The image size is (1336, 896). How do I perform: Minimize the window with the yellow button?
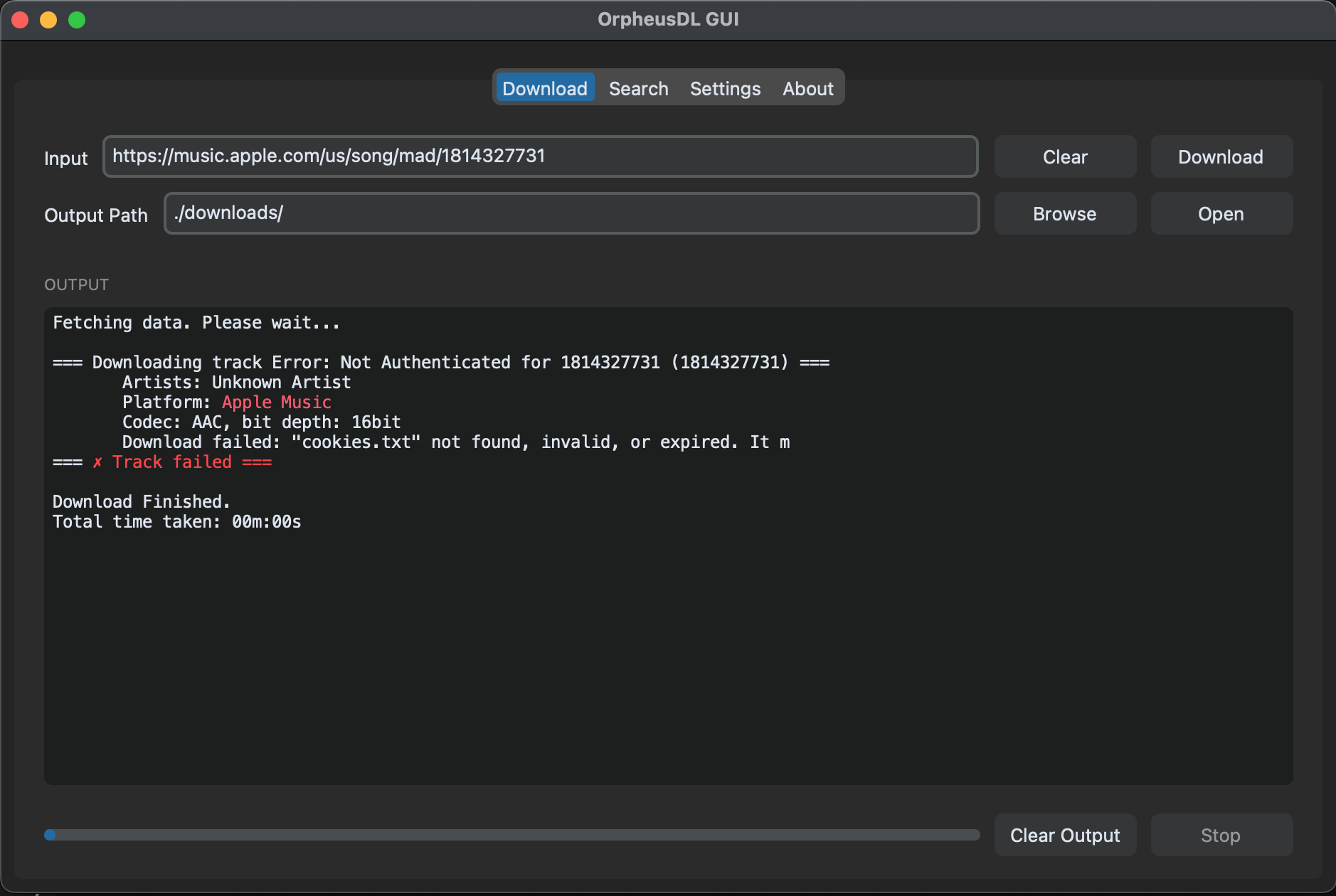tap(48, 20)
